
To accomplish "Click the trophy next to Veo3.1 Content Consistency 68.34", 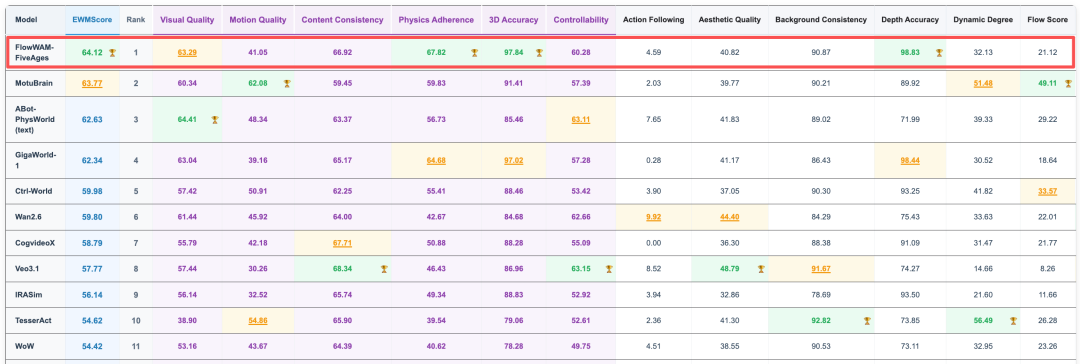I will (384, 269).
